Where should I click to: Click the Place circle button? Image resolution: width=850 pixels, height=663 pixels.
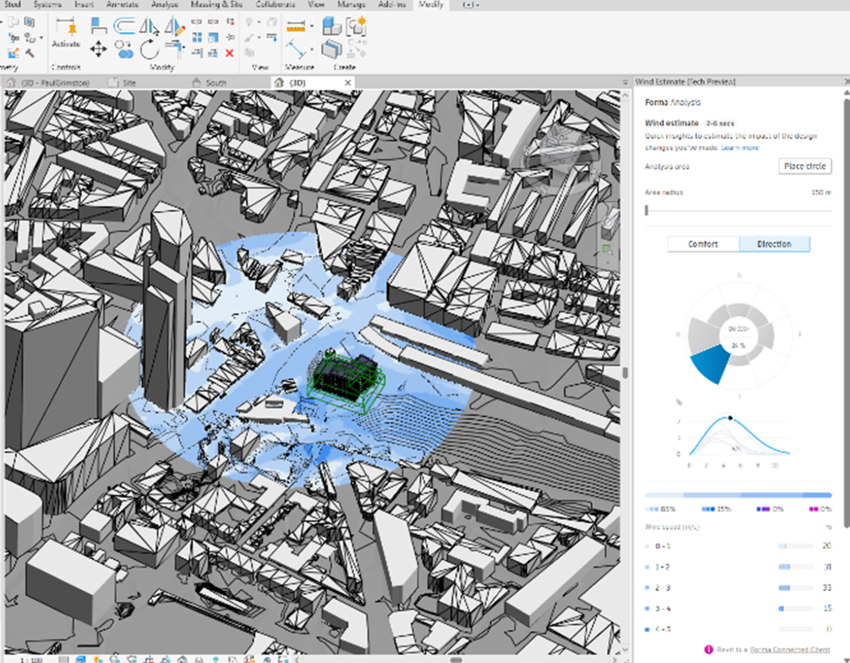click(804, 167)
